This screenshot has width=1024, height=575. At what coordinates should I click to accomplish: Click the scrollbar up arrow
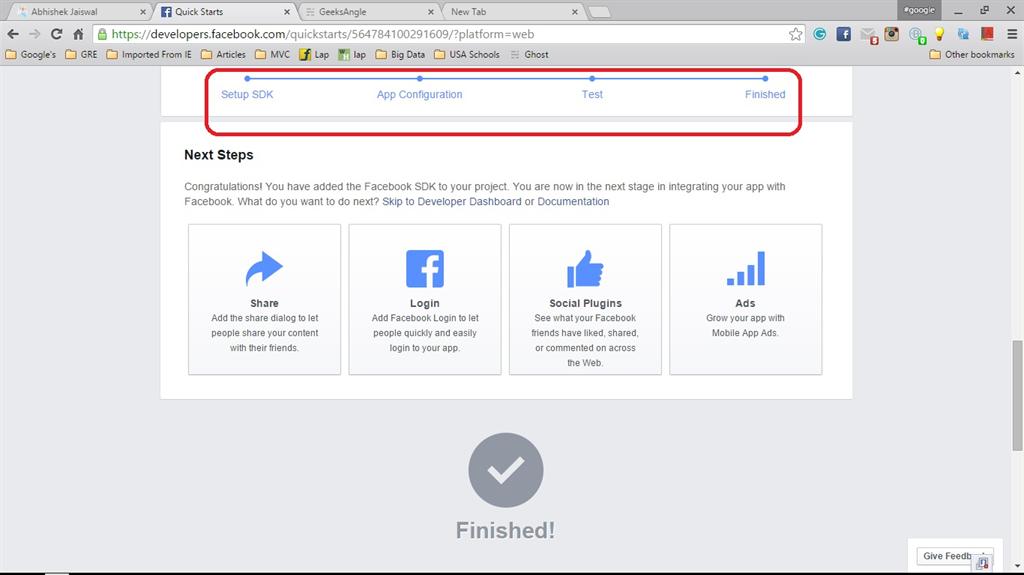[1017, 73]
